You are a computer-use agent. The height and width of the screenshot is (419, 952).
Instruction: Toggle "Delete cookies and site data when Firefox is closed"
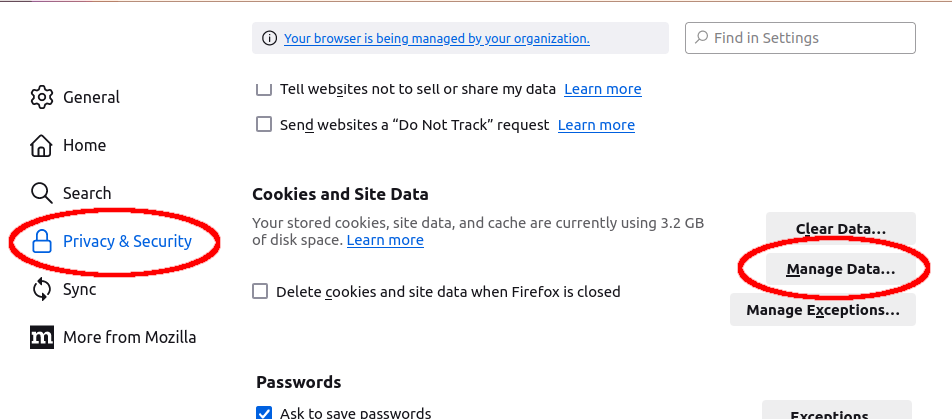(260, 292)
